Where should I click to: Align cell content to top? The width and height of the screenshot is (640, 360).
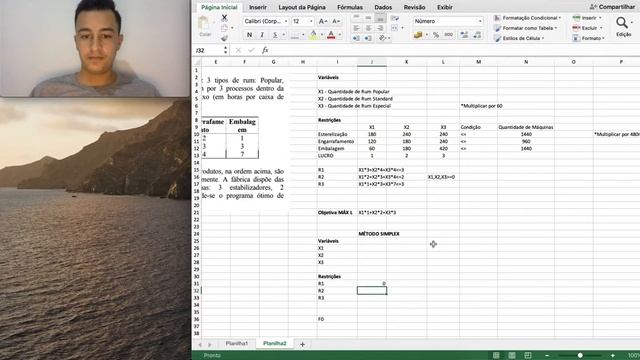(356, 18)
